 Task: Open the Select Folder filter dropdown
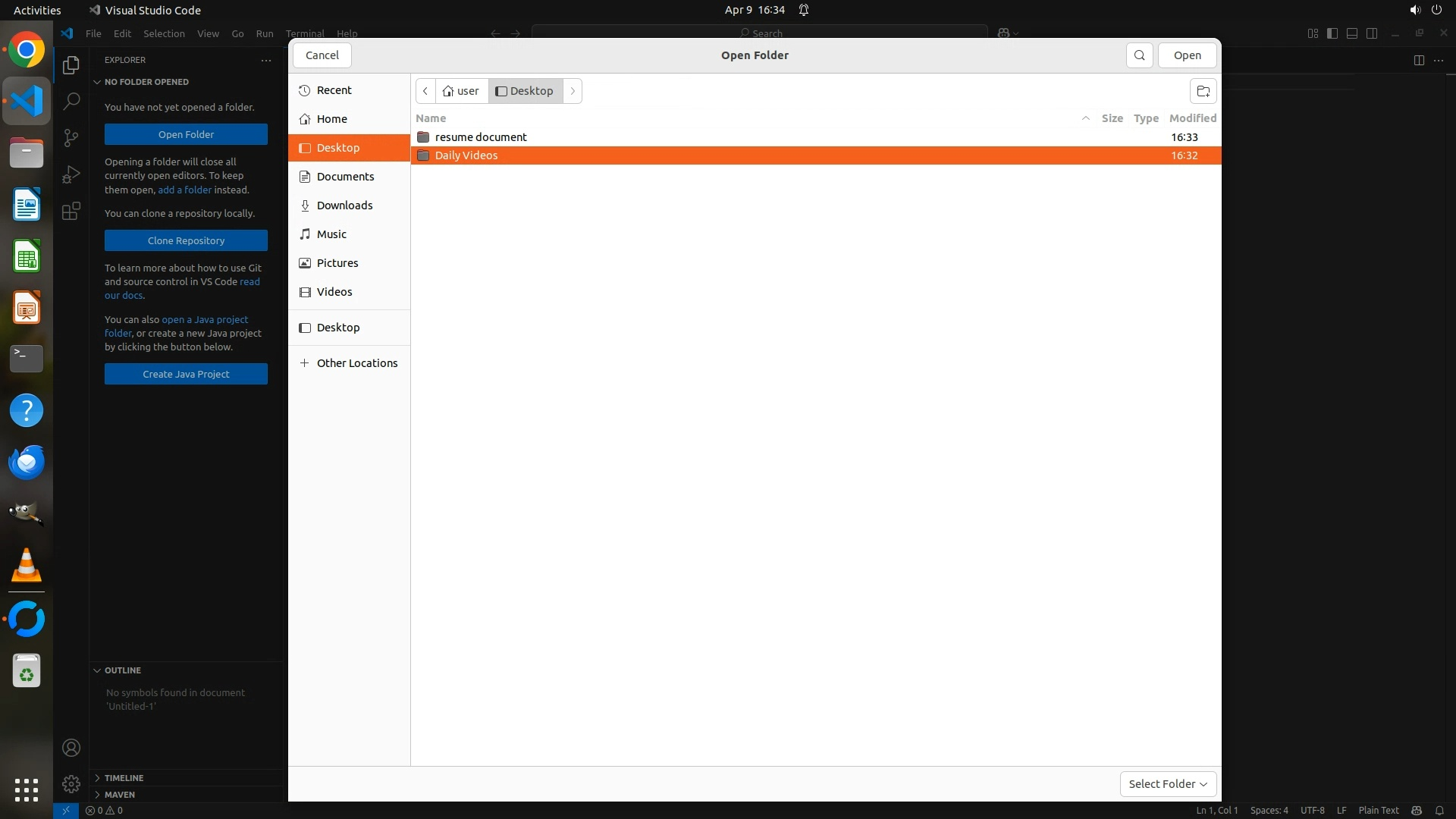(x=1168, y=784)
